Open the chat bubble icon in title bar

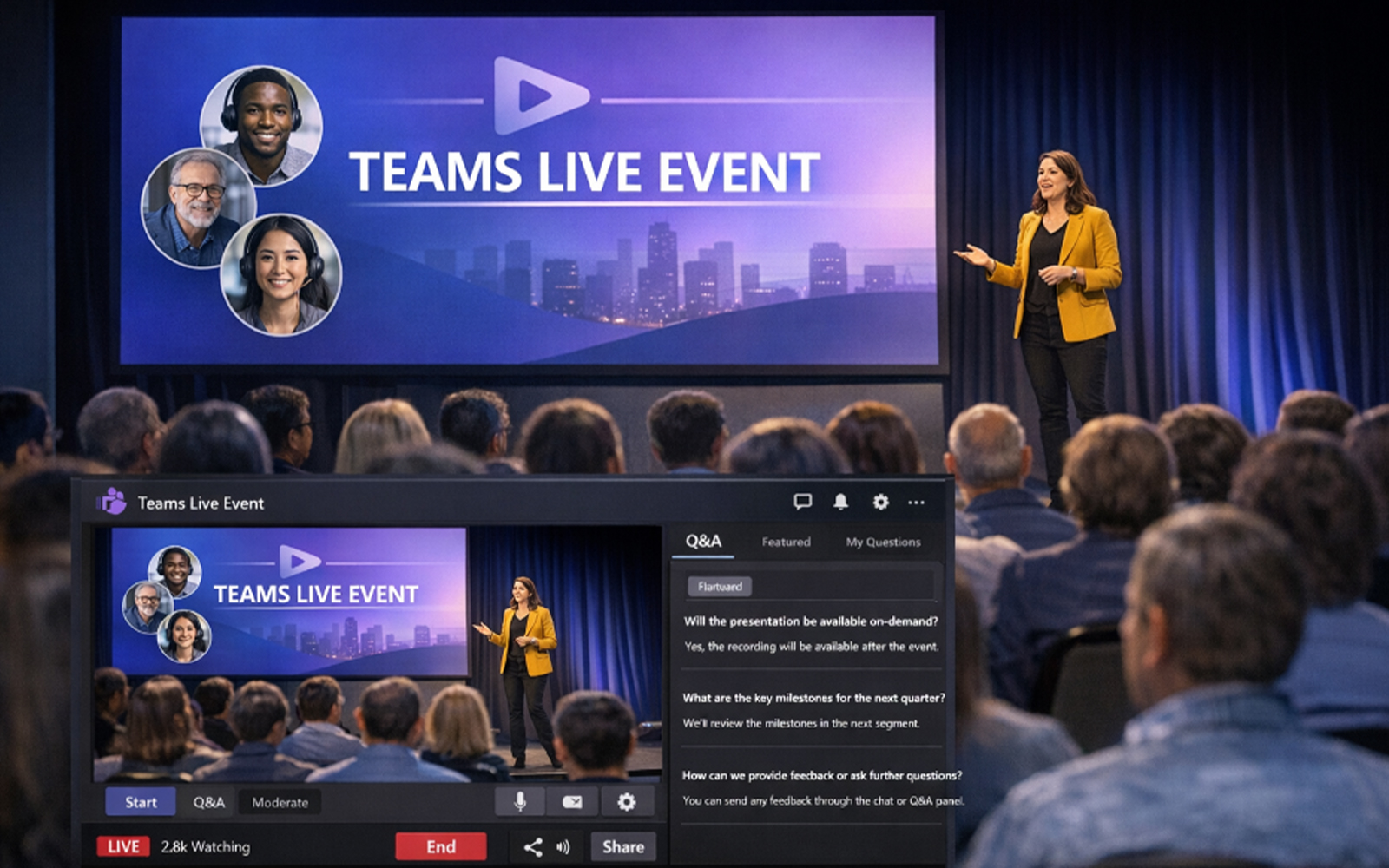coord(802,502)
